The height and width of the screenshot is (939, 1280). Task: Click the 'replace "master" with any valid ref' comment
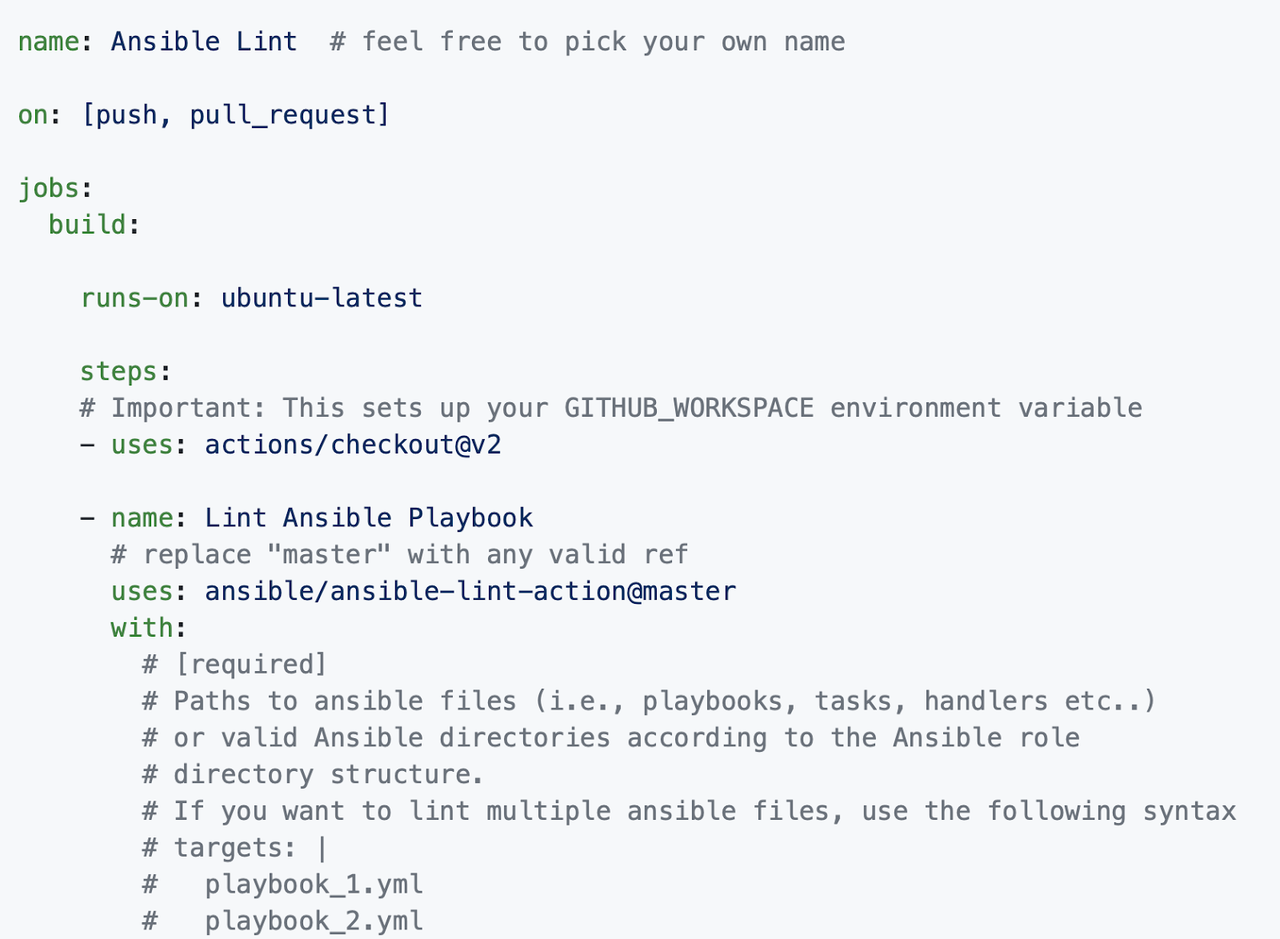point(415,554)
